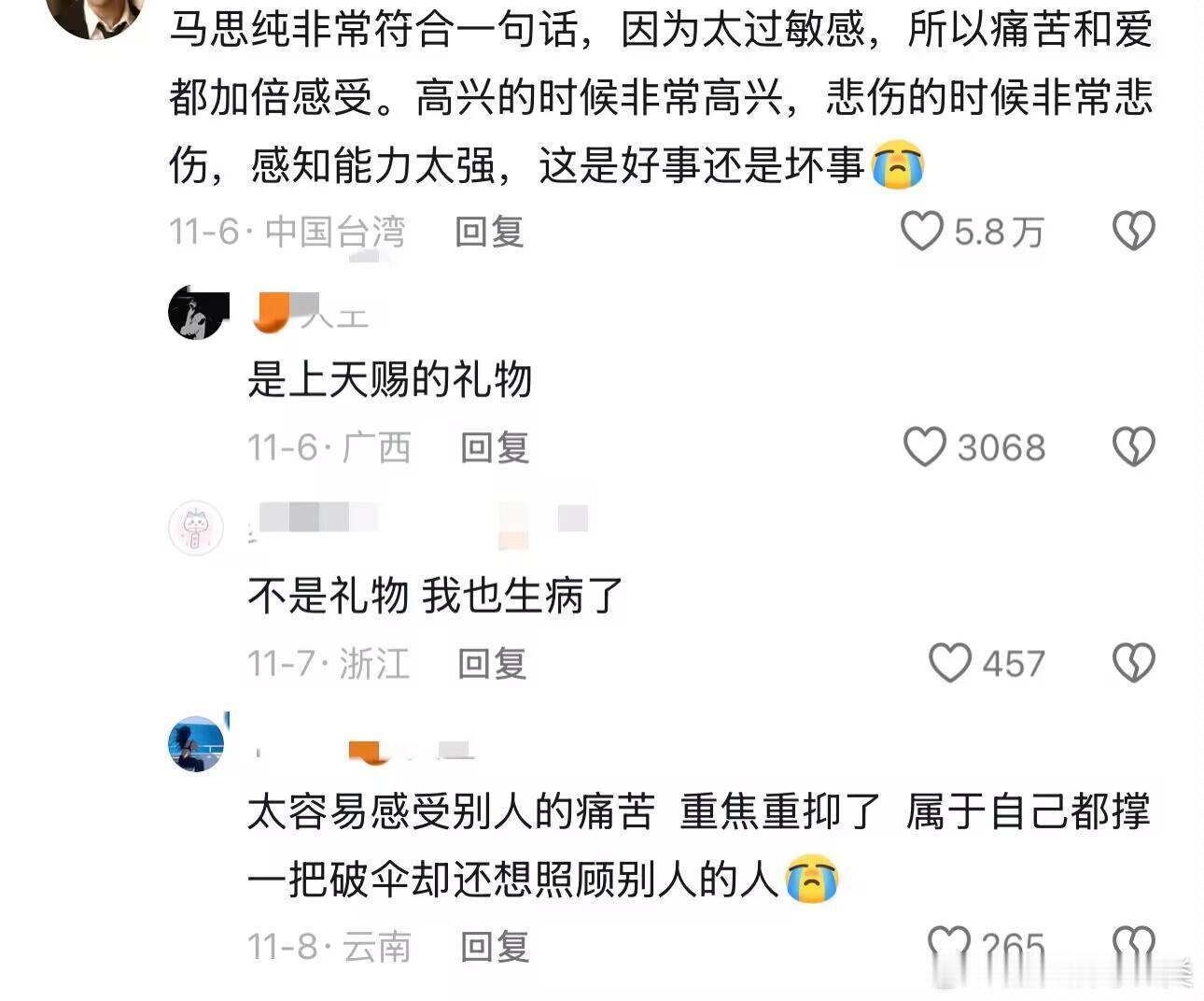Reply to the top 中国台湾 comment
Image resolution: width=1204 pixels, height=1001 pixels.
point(489,232)
